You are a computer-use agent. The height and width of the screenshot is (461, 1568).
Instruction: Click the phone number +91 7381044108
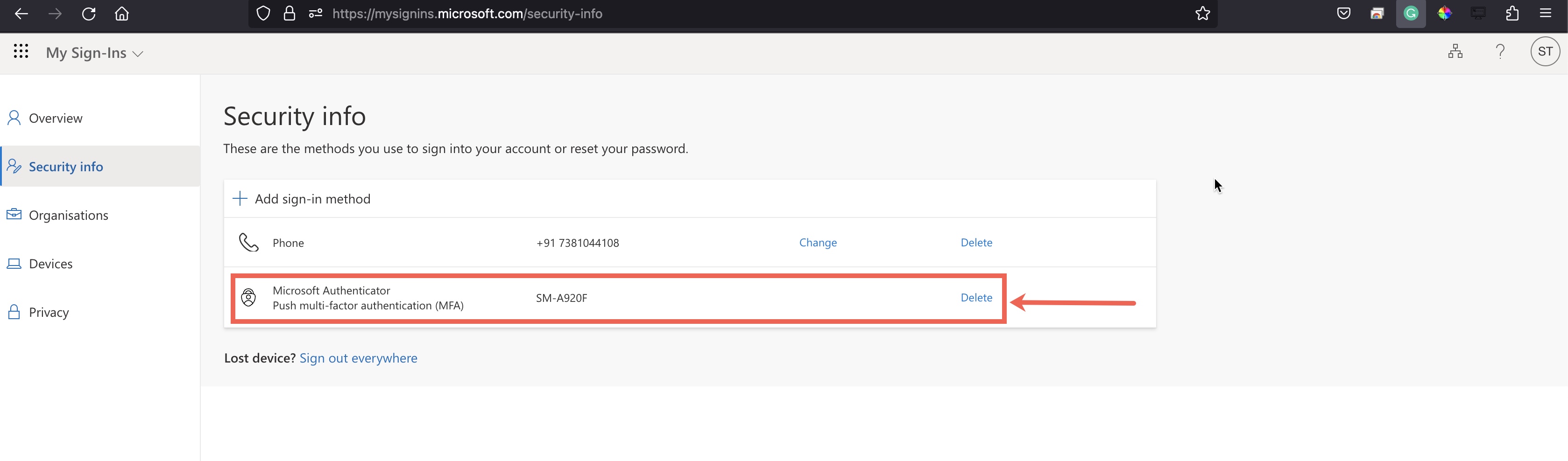pyautogui.click(x=577, y=243)
